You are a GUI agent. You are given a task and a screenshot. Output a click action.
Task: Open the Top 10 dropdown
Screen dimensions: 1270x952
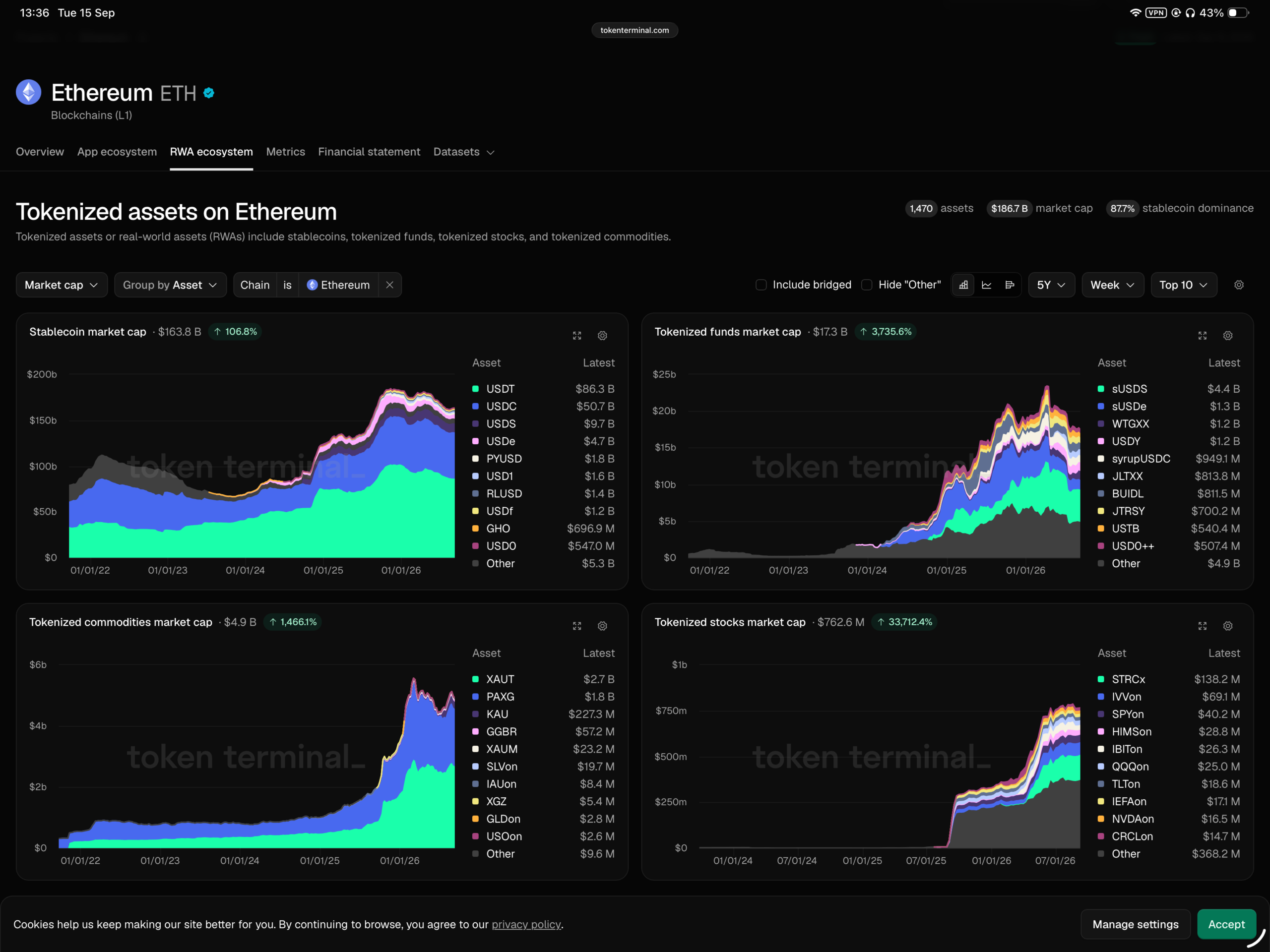point(1183,285)
